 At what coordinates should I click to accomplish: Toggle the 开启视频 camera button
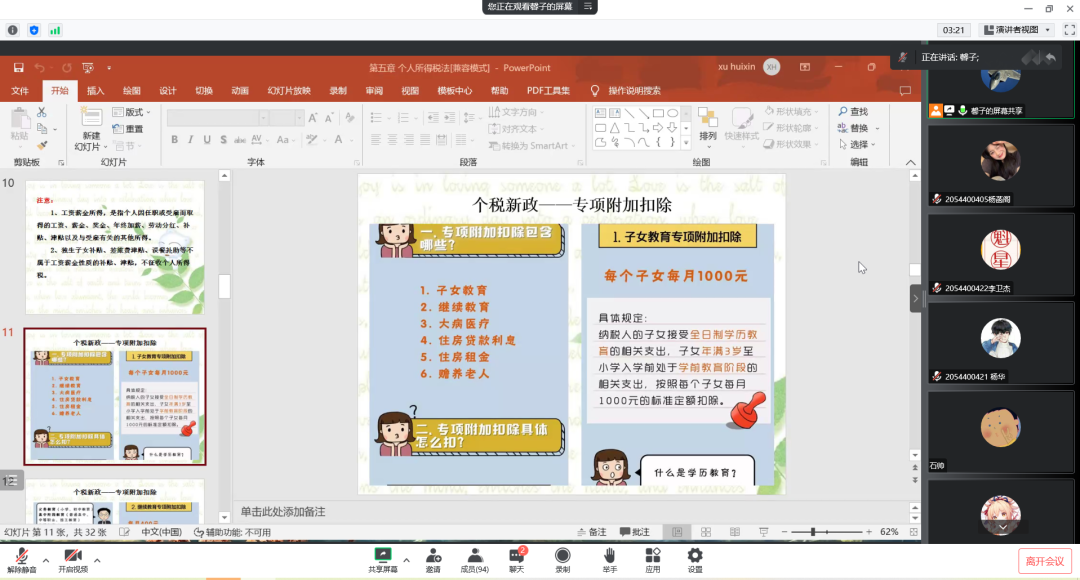[x=72, y=555]
